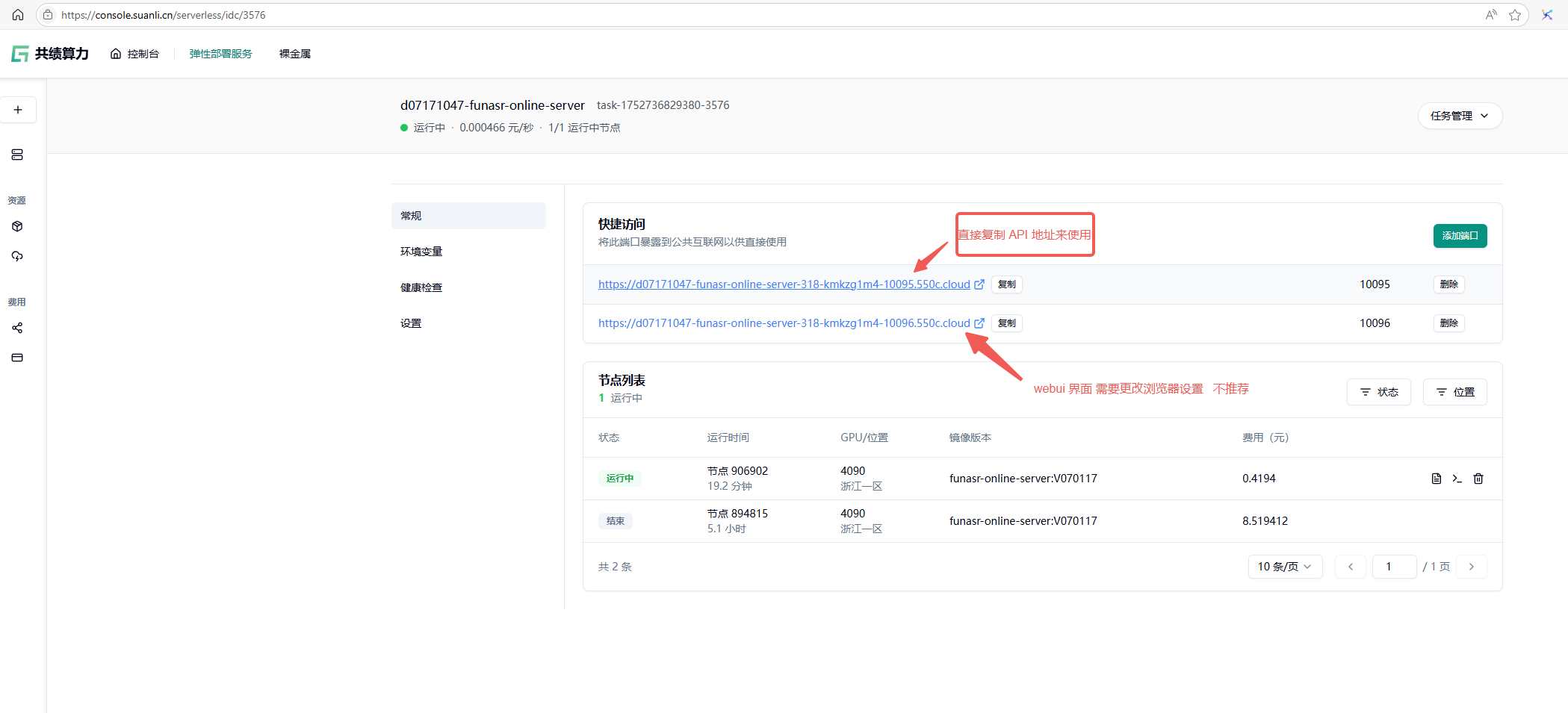Open the 状态 filter
The image size is (1568, 713).
click(1378, 392)
